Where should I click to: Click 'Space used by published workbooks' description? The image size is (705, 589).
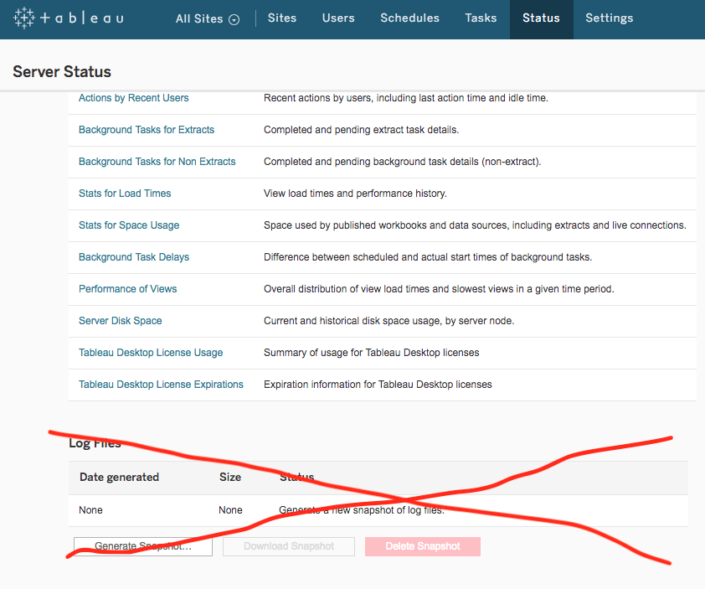coord(475,225)
